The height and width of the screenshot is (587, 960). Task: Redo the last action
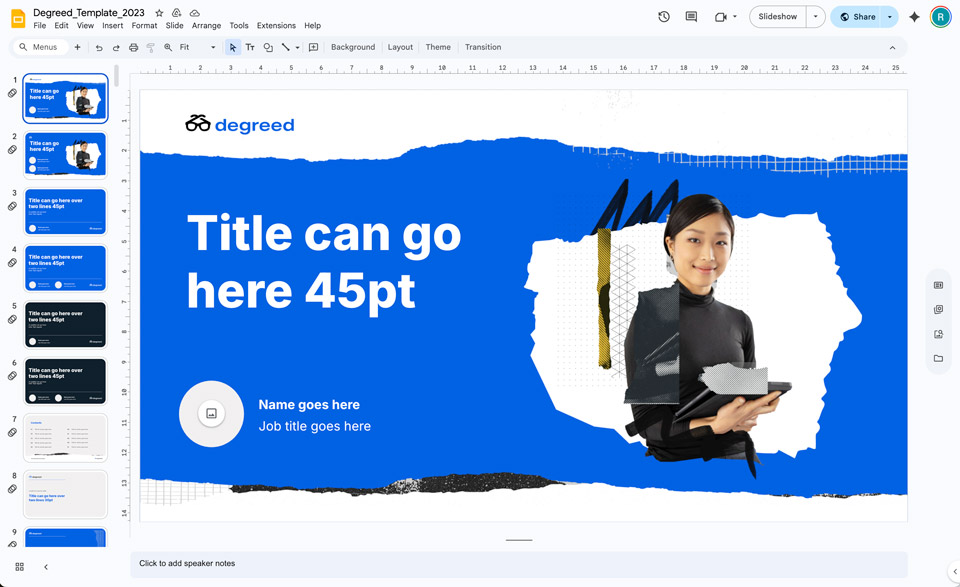tap(117, 47)
